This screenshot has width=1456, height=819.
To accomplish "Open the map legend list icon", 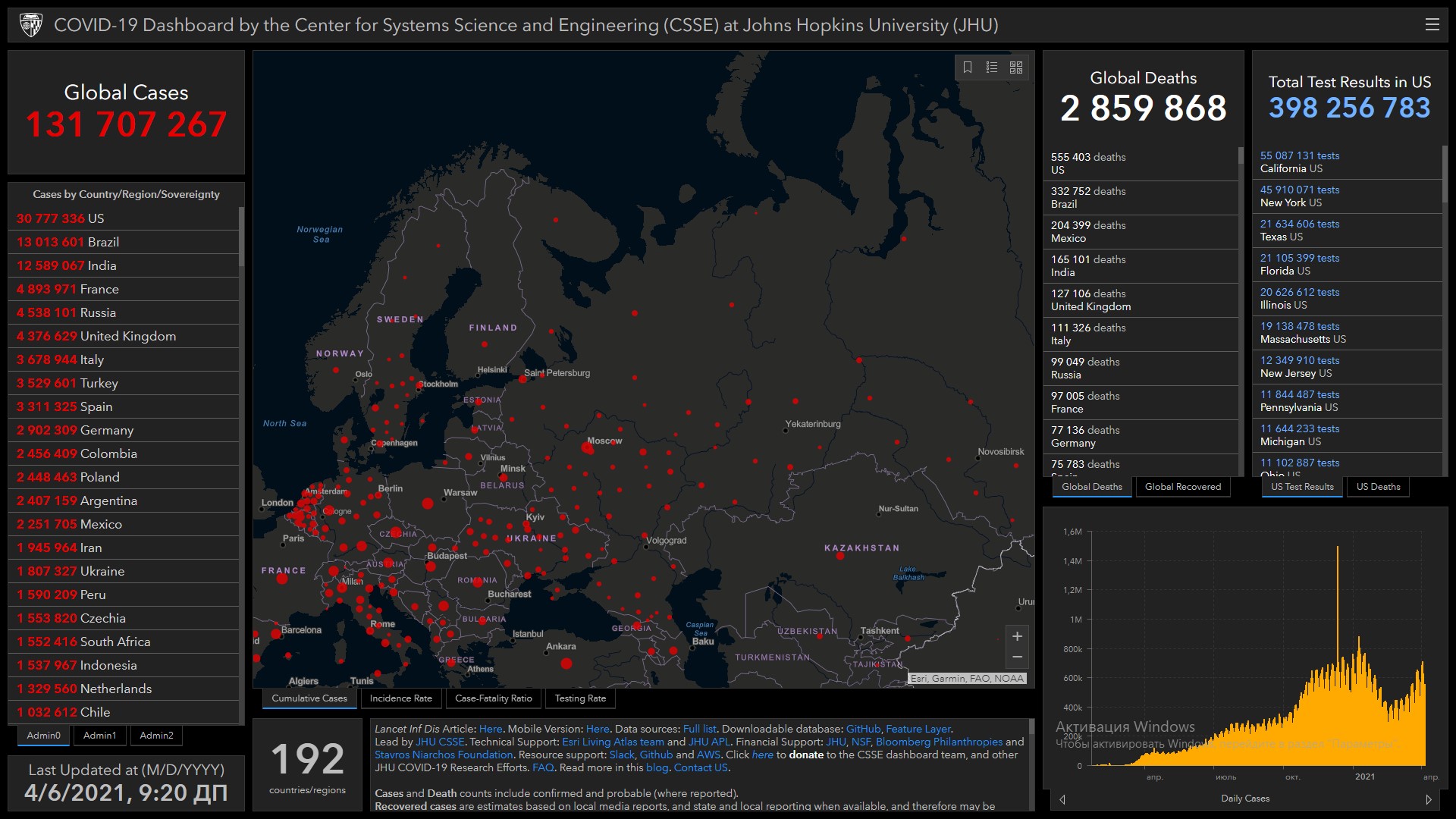I will point(992,67).
